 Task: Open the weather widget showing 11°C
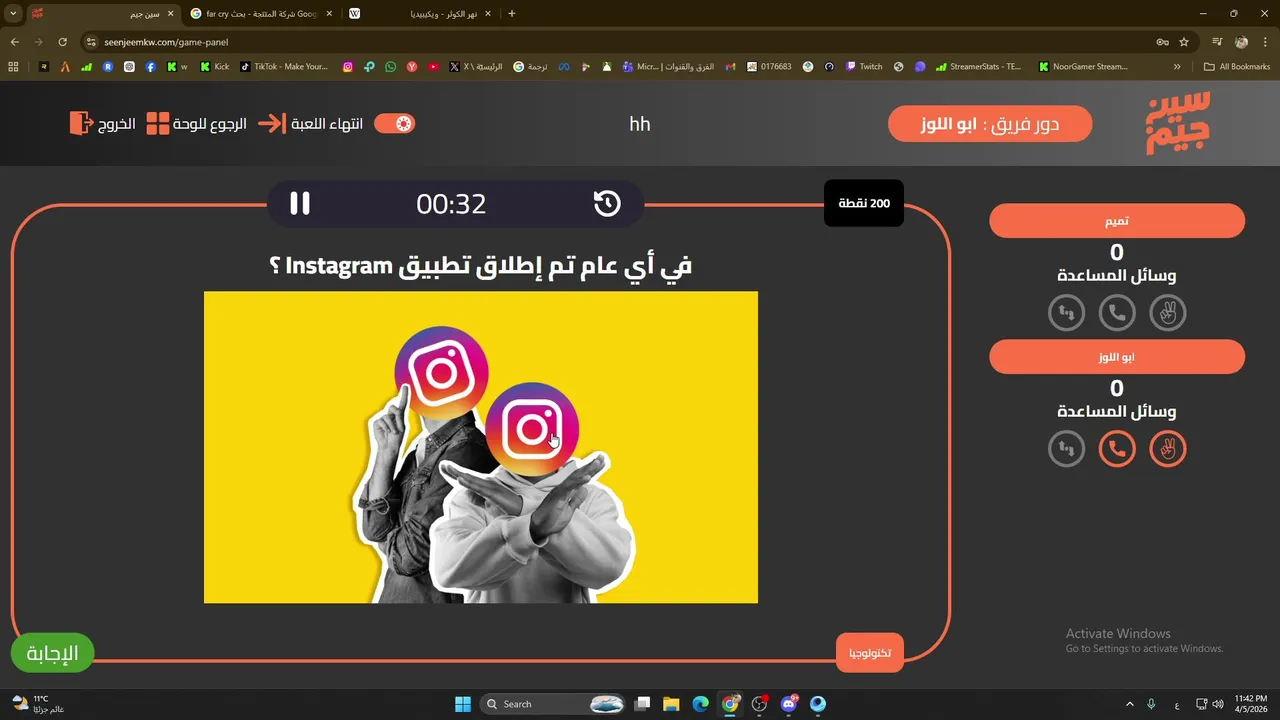[x=38, y=704]
